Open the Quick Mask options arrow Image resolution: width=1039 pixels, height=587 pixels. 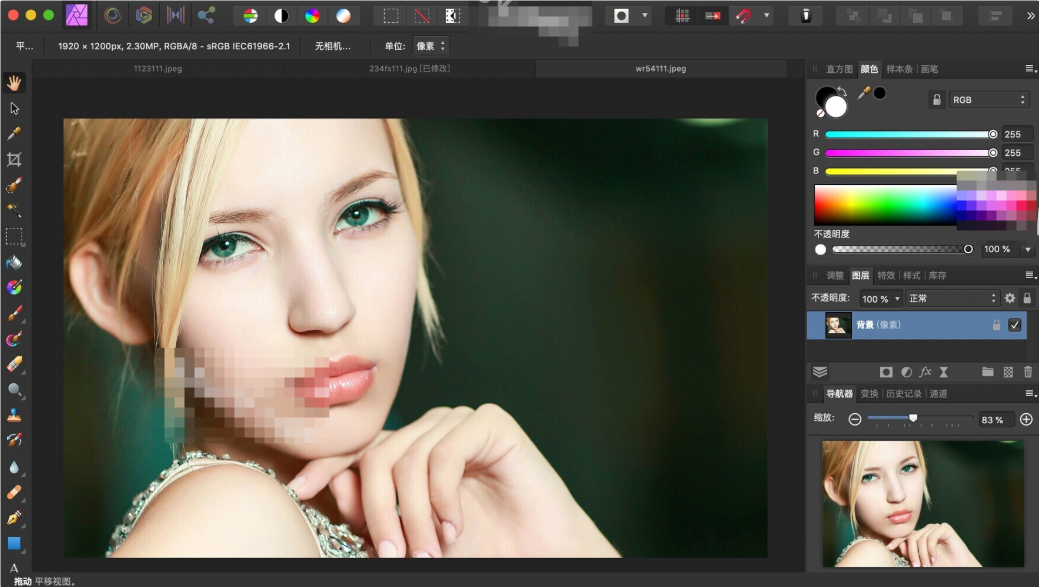click(645, 16)
